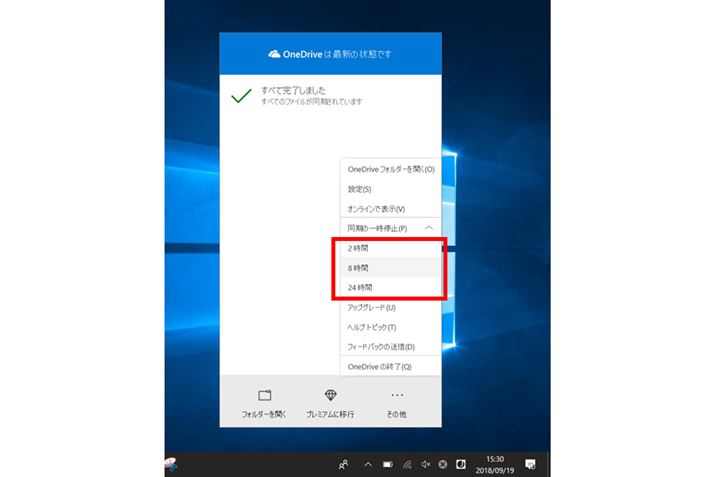Select フィードバックの送信(D) entry

click(x=391, y=347)
